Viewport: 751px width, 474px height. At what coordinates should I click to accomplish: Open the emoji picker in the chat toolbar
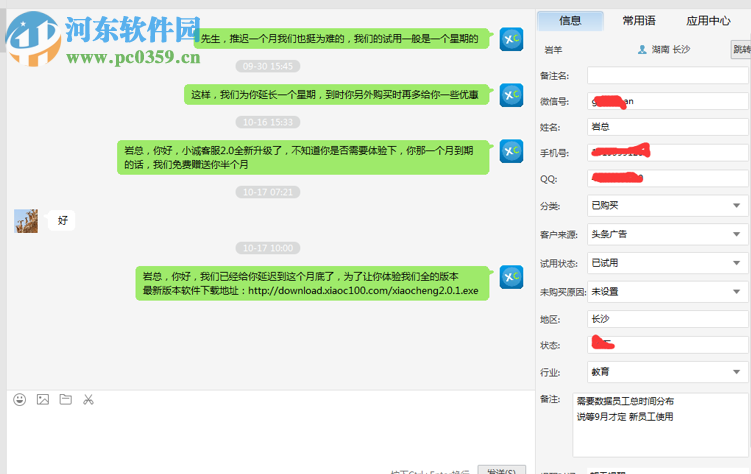pyautogui.click(x=20, y=399)
